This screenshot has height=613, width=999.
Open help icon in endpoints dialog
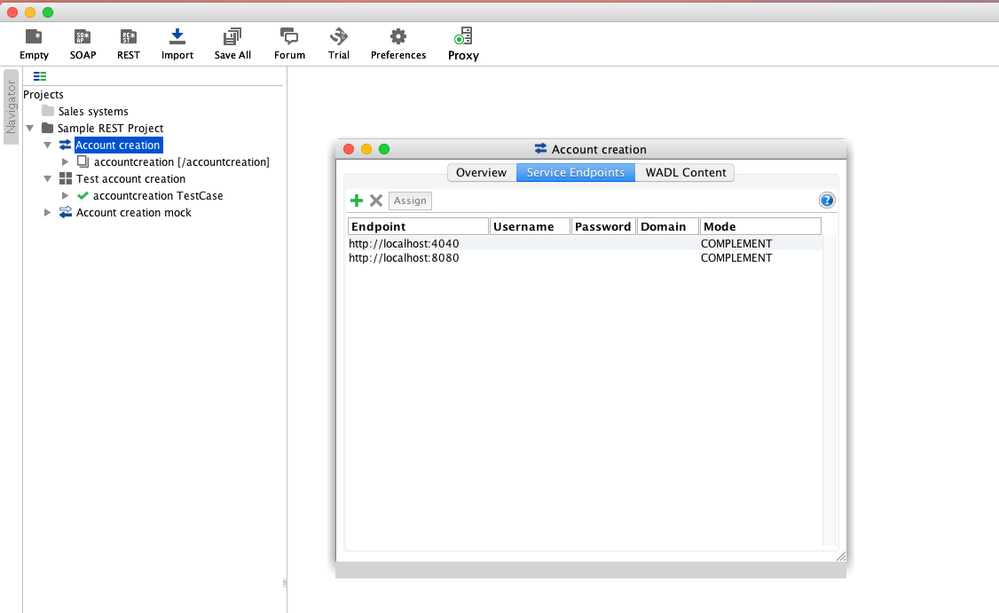pos(827,201)
